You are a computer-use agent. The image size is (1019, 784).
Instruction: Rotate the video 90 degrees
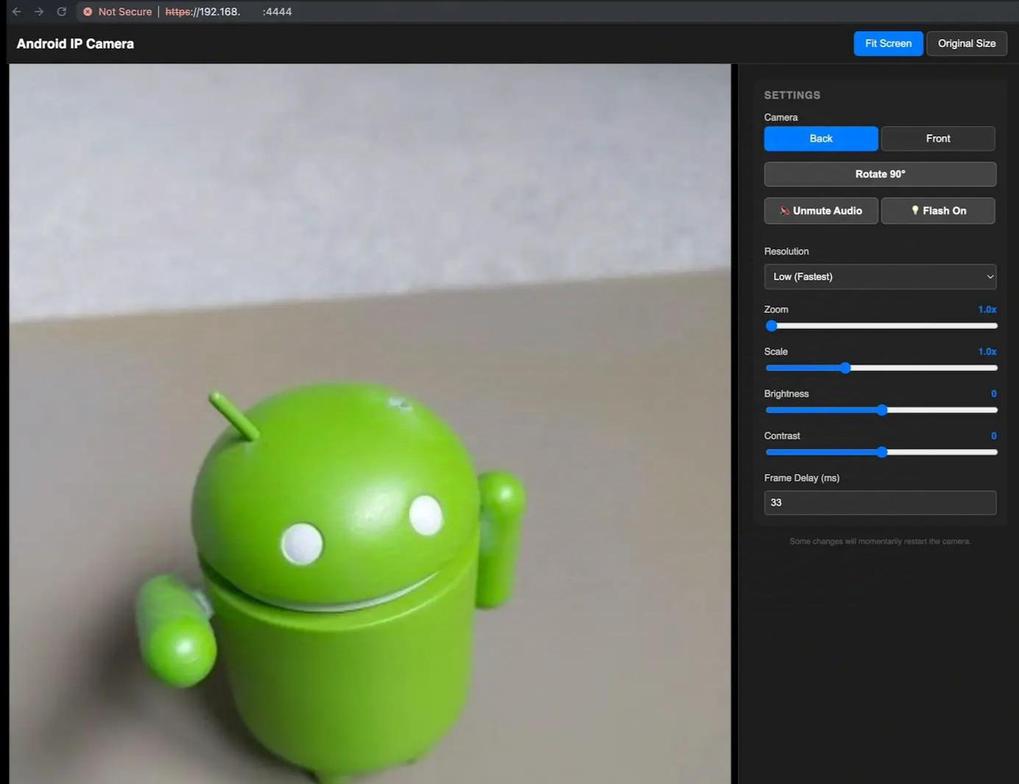coord(880,174)
